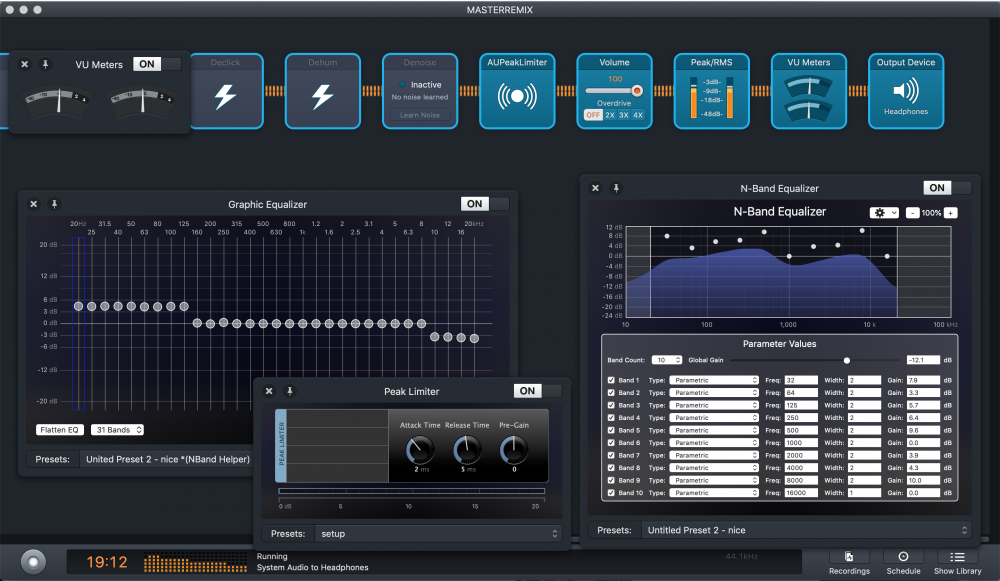
Task: Open the Output Device Headphones block
Action: (x=906, y=91)
